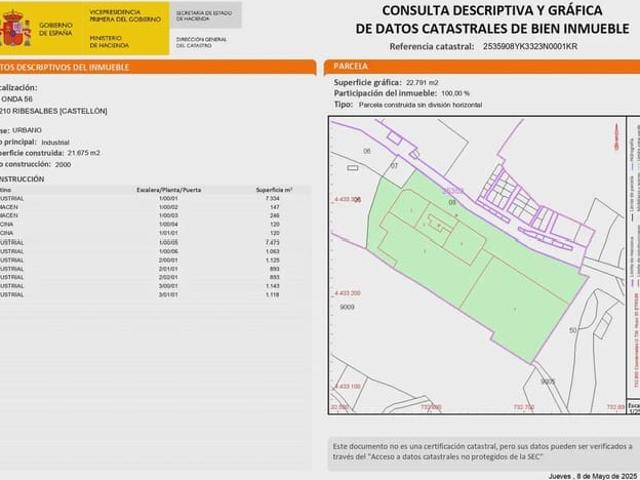This screenshot has height=480, width=640.
Task: Click the '1/01/01' table cell
Action: [x=169, y=233]
